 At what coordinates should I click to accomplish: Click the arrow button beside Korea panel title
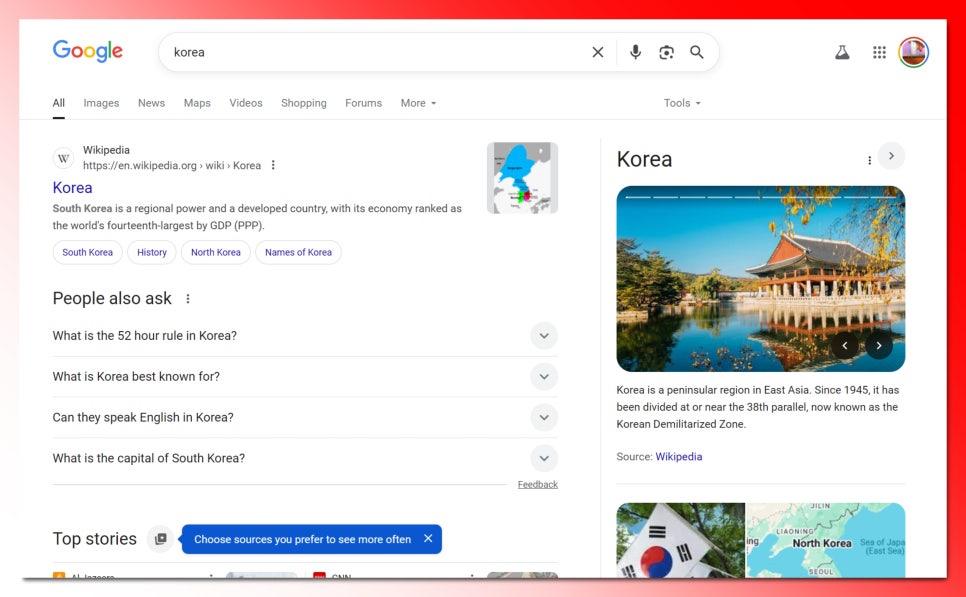click(891, 156)
